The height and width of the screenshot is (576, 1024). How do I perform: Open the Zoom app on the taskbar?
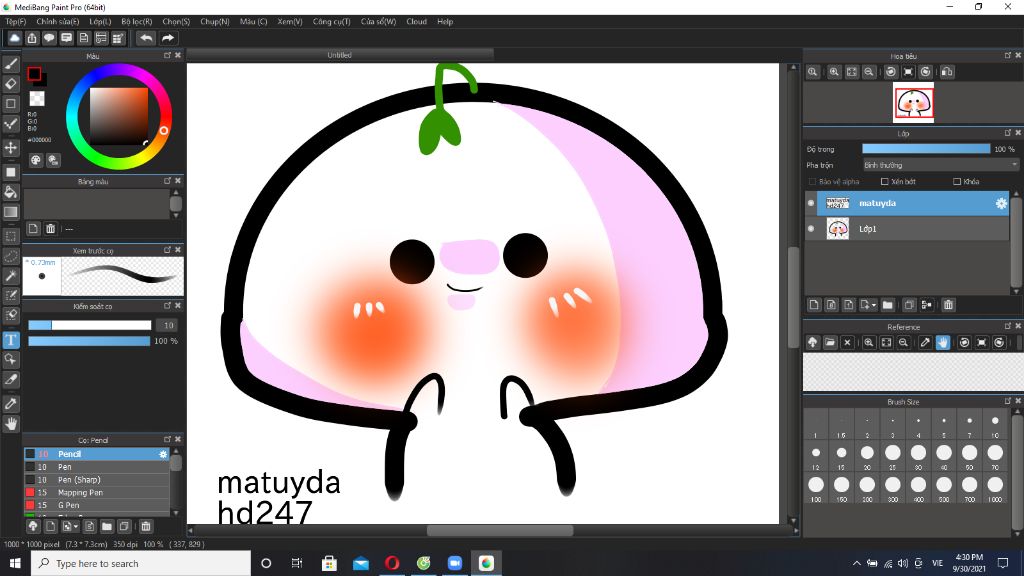click(455, 563)
